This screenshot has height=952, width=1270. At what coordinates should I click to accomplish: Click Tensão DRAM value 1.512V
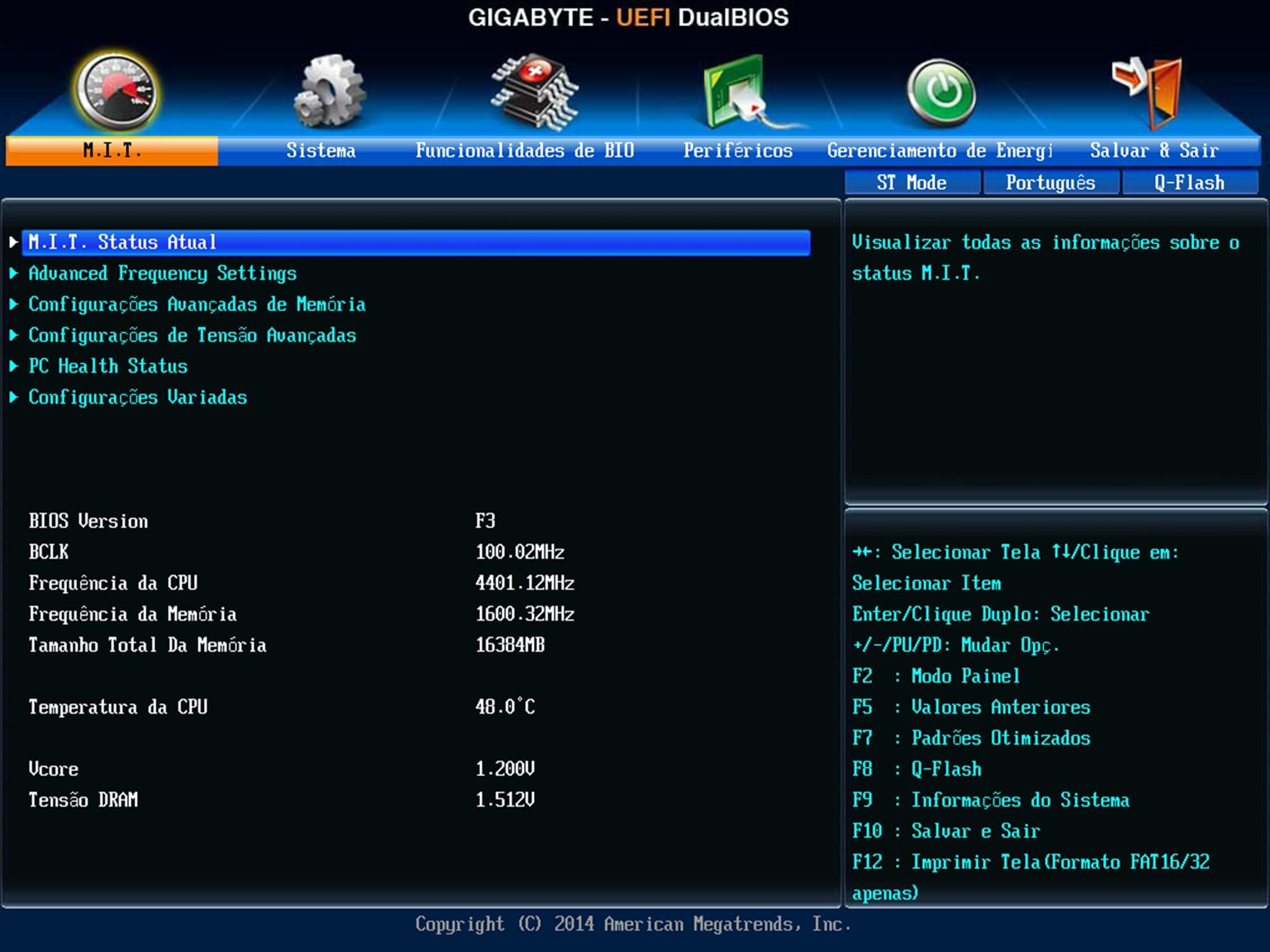pyautogui.click(x=505, y=800)
